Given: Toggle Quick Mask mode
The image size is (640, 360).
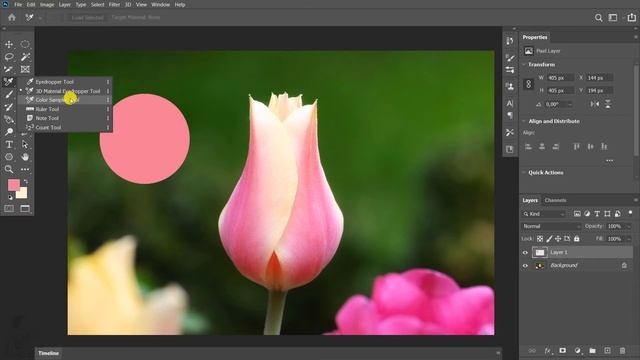Looking at the screenshot, I should coord(9,209).
